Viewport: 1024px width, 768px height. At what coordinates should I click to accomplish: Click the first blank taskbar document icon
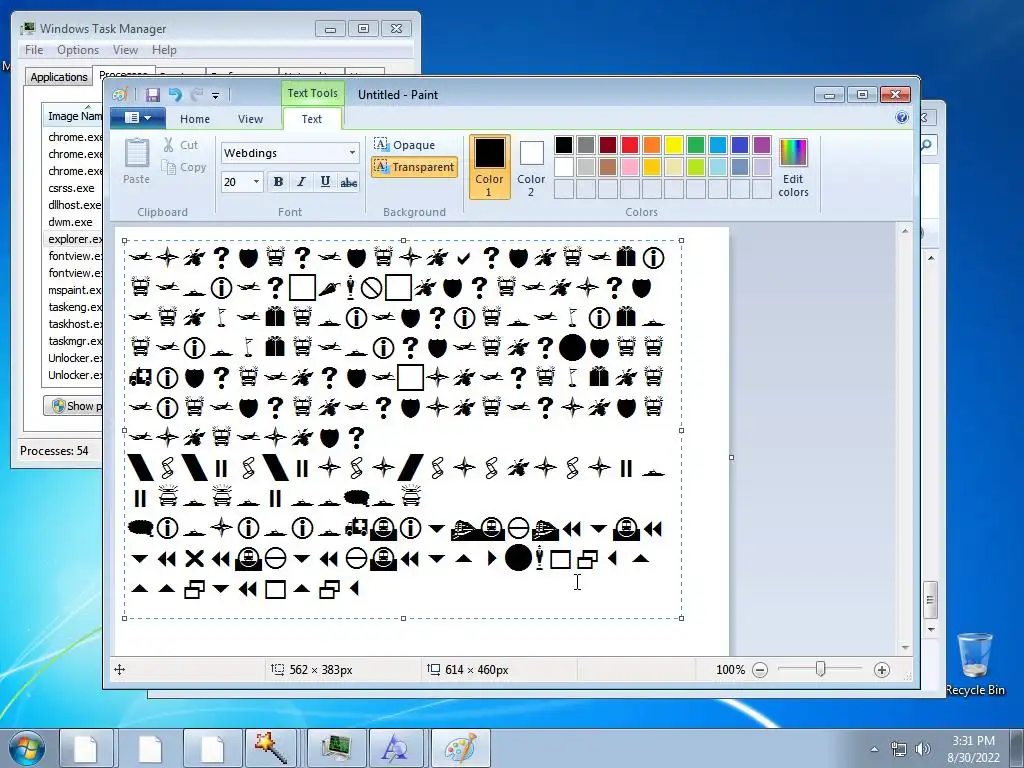click(x=86, y=748)
